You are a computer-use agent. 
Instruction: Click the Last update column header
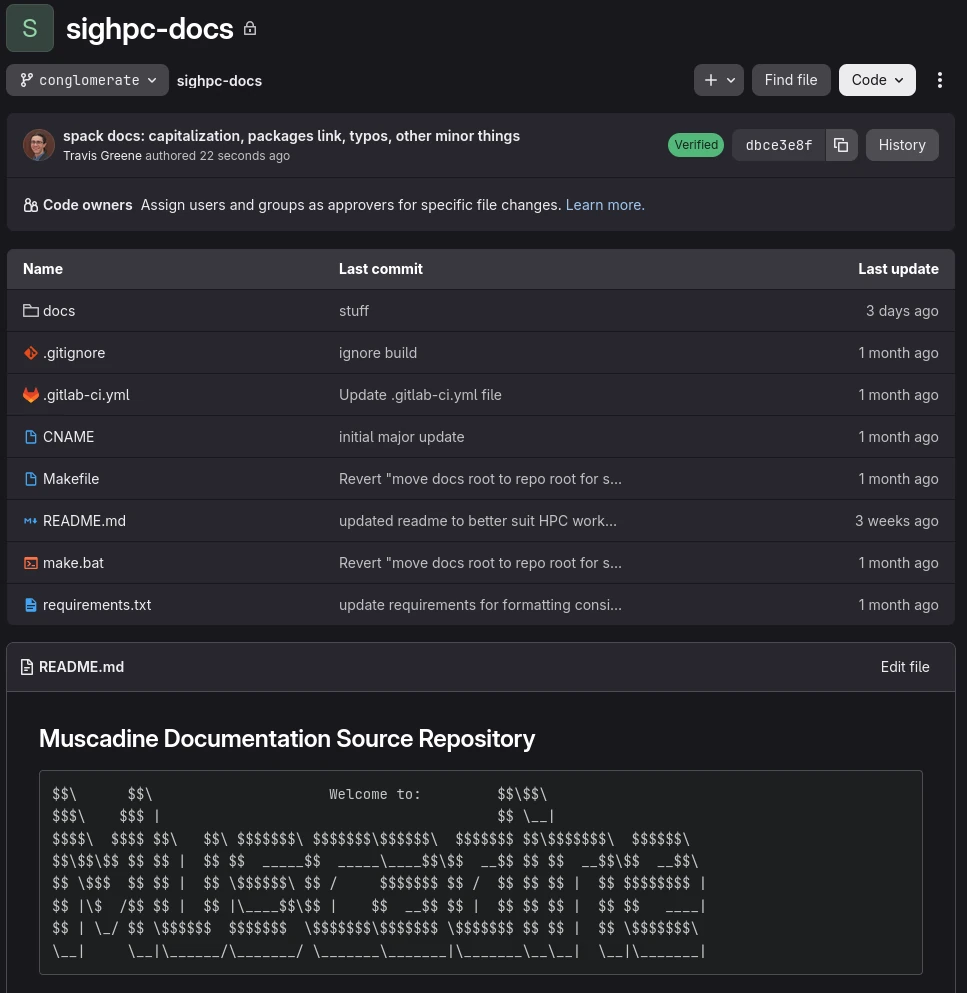898,269
